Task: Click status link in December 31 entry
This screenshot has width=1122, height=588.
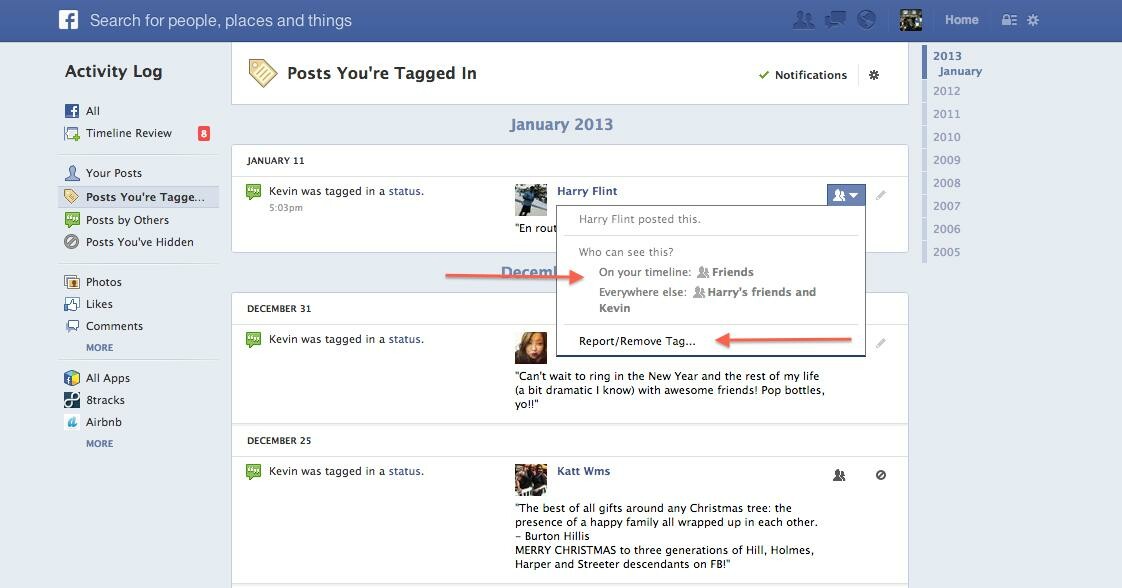Action: click(404, 339)
